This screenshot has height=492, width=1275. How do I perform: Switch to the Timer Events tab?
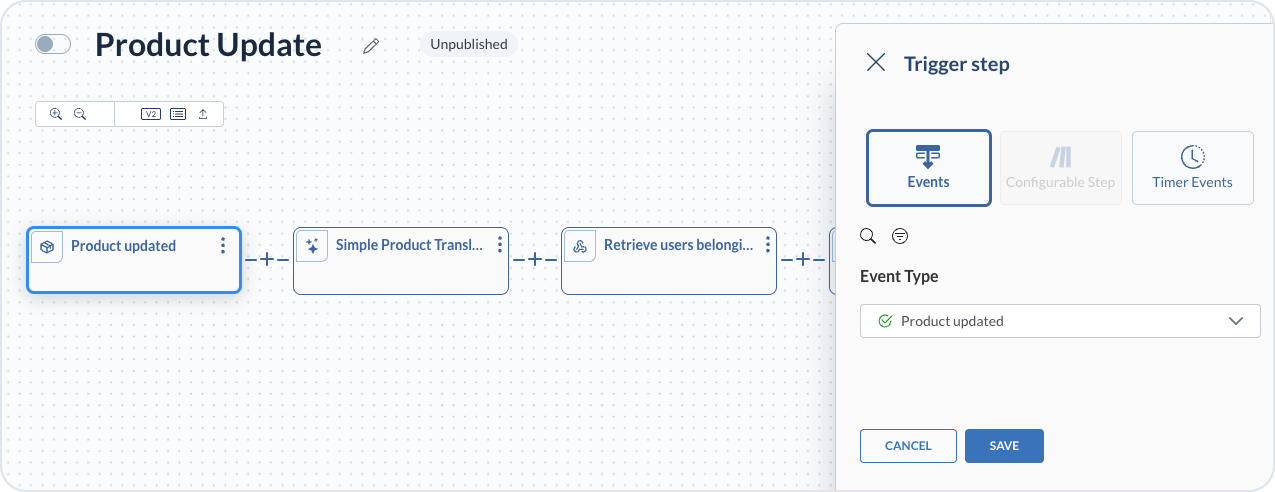point(1192,168)
